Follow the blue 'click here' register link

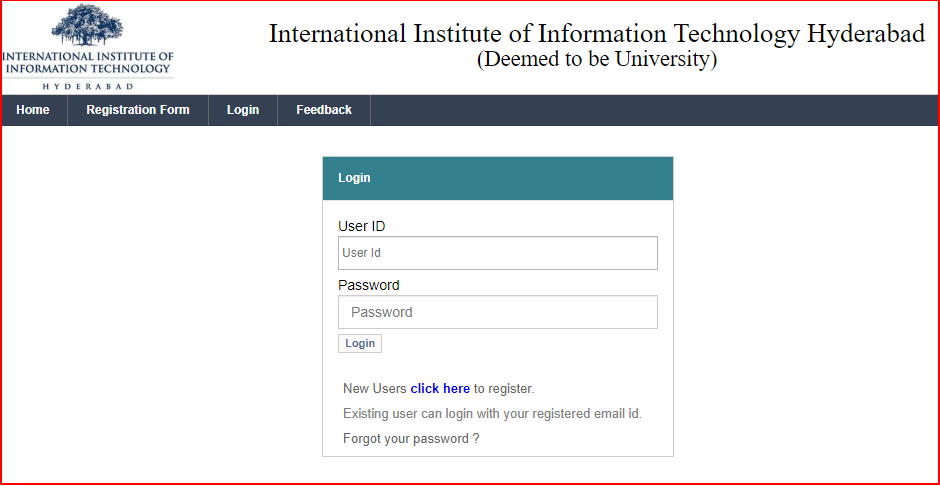point(439,389)
